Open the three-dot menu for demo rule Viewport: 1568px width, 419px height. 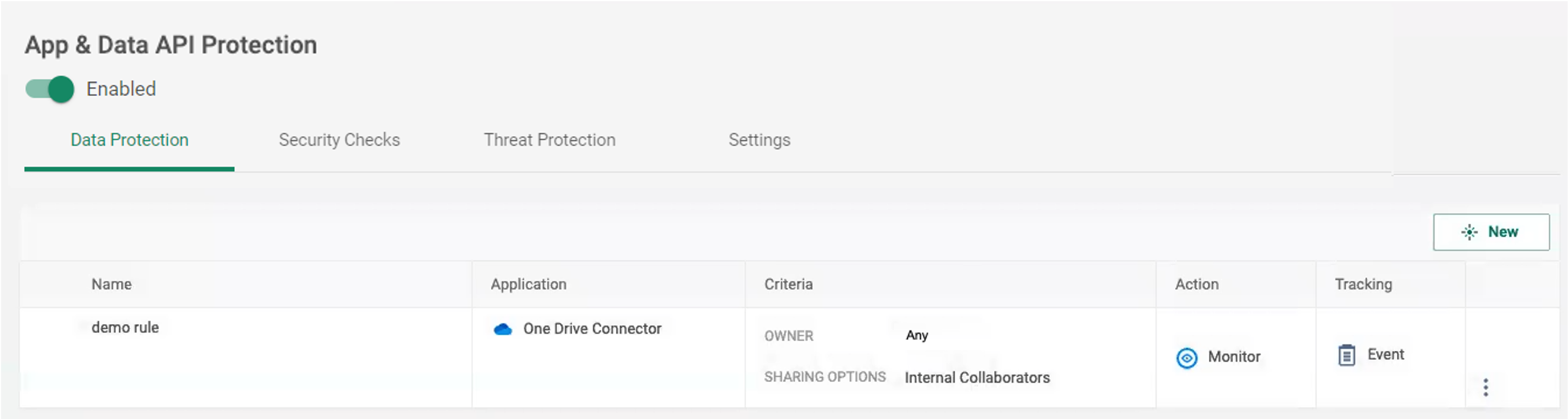1485,387
